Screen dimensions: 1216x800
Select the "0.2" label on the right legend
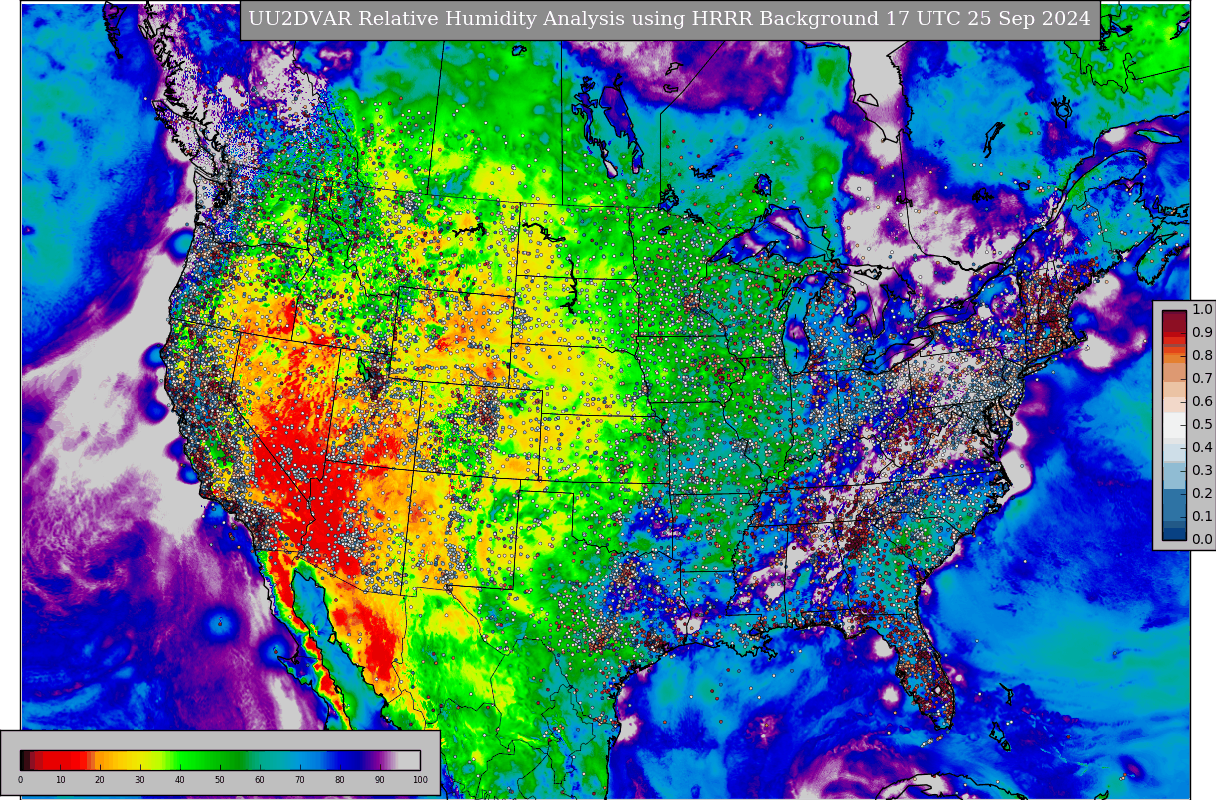click(1202, 494)
